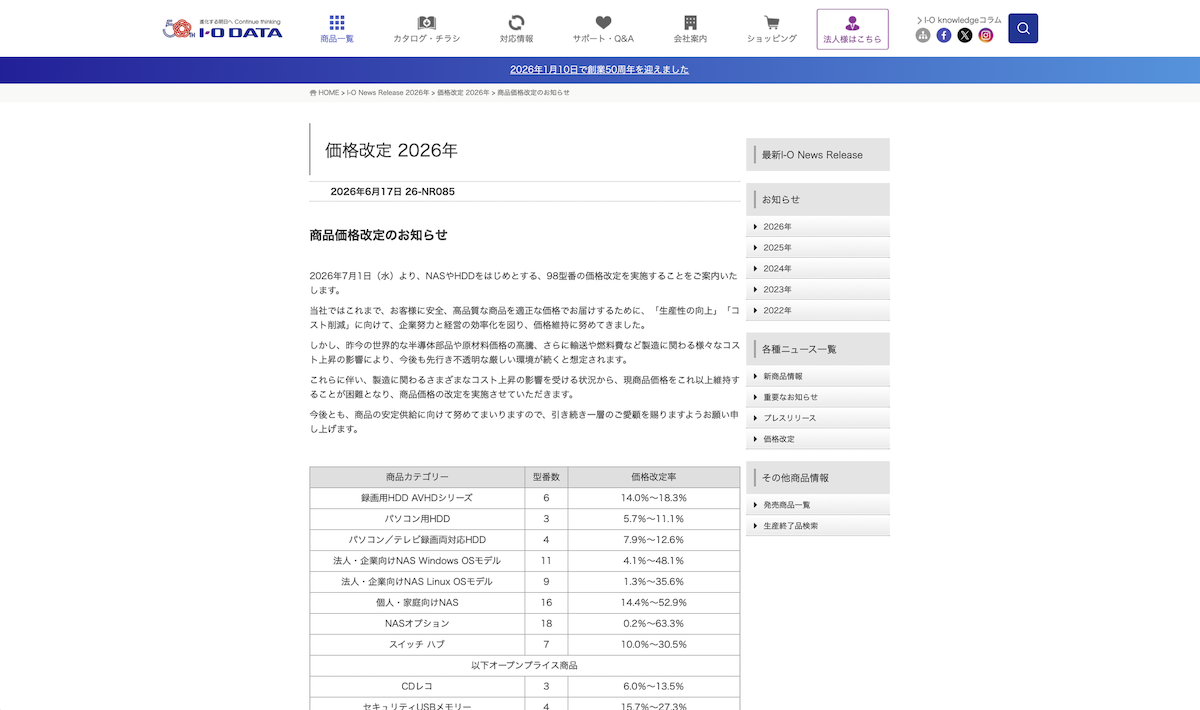Open the 50周年 anniversary banner link
This screenshot has width=1200, height=710.
coord(599,70)
